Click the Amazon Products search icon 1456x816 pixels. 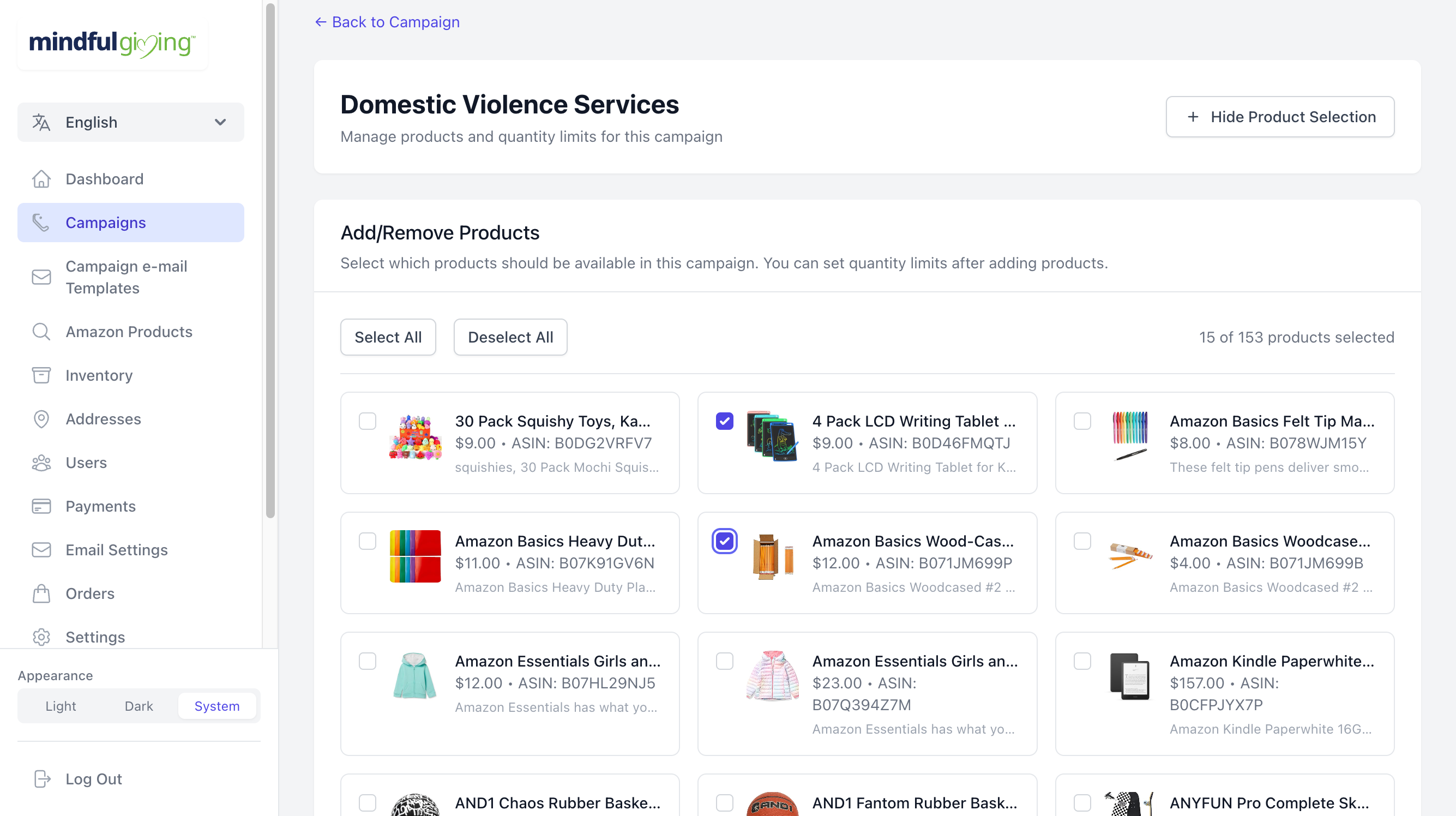point(41,332)
